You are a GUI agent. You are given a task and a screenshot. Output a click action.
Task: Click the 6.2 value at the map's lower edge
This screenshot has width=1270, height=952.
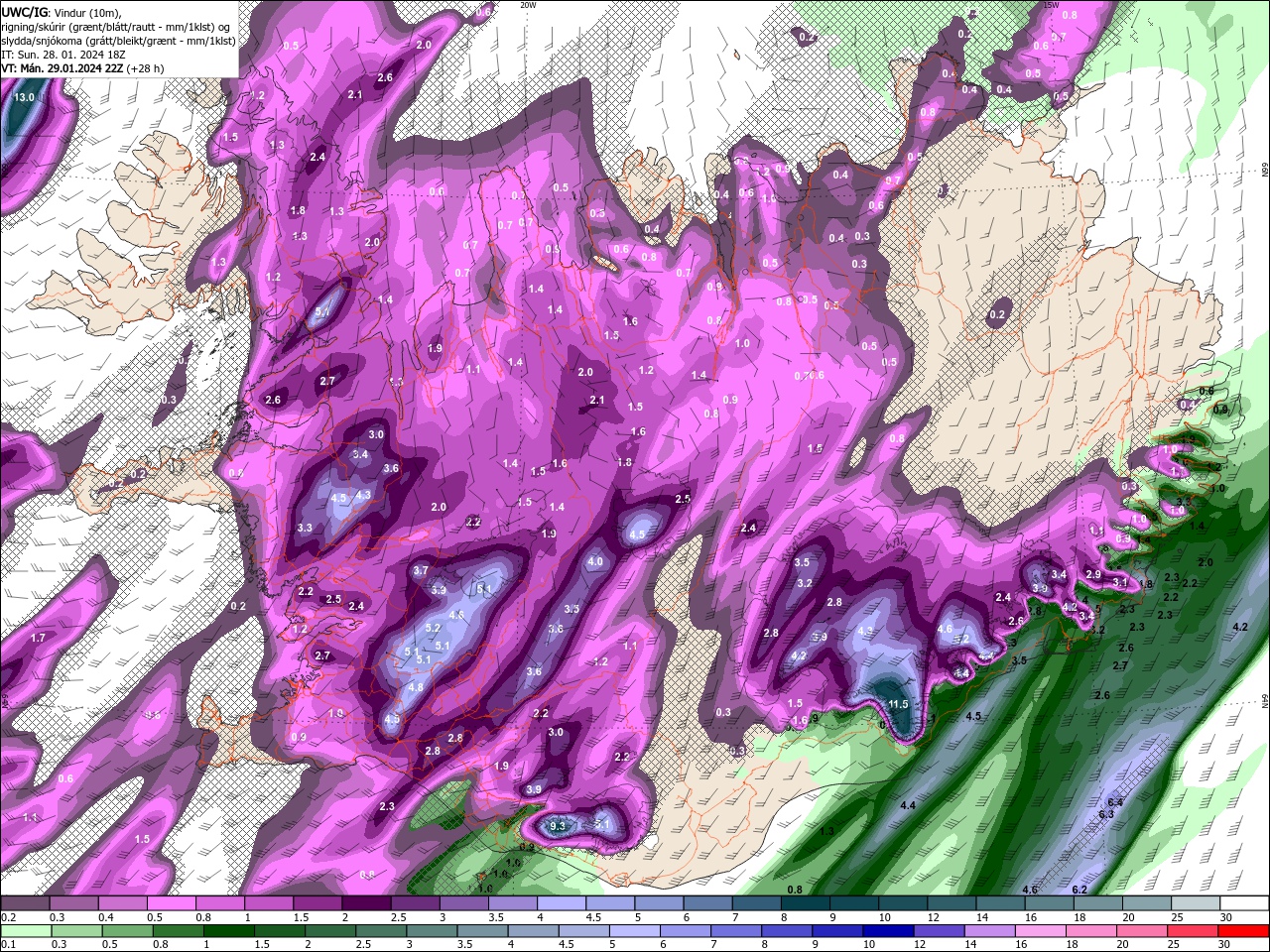coord(1080,890)
